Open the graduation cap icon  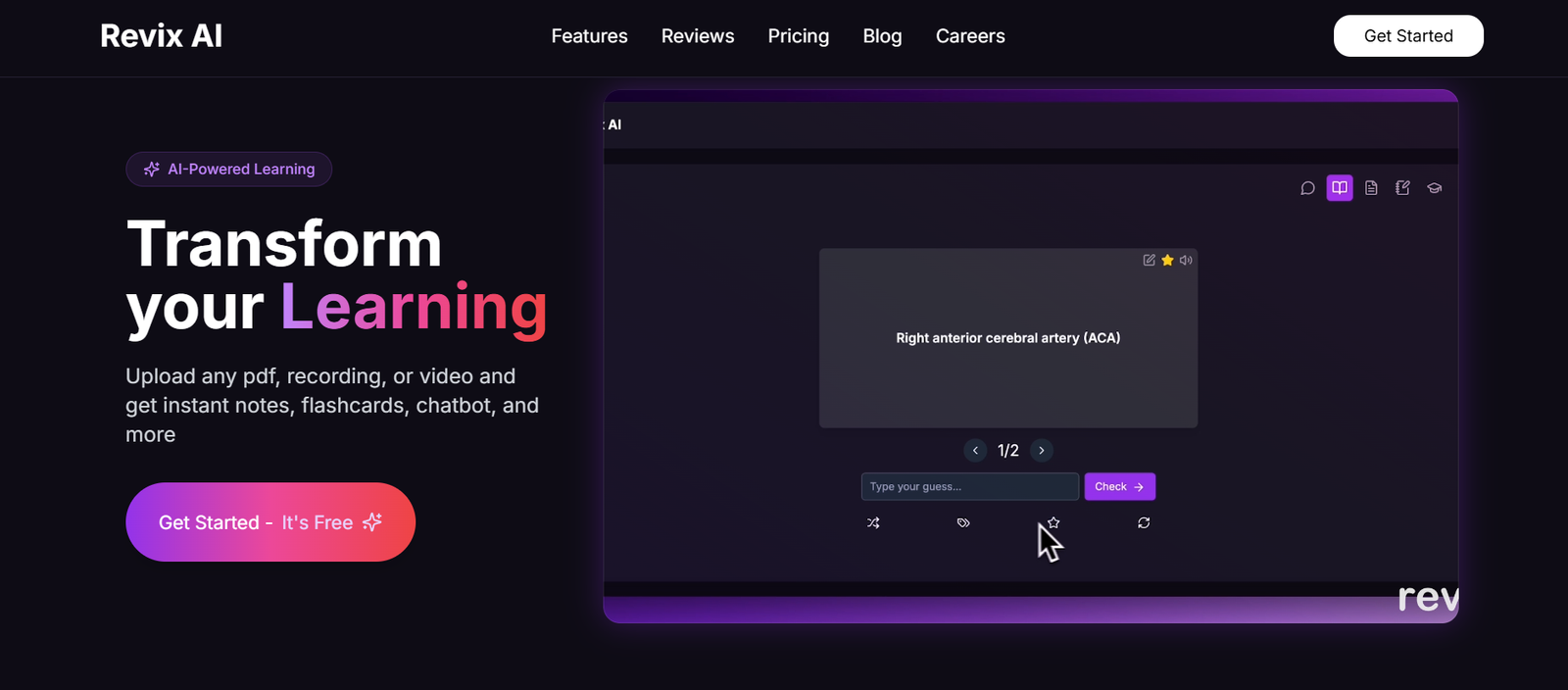[1435, 188]
